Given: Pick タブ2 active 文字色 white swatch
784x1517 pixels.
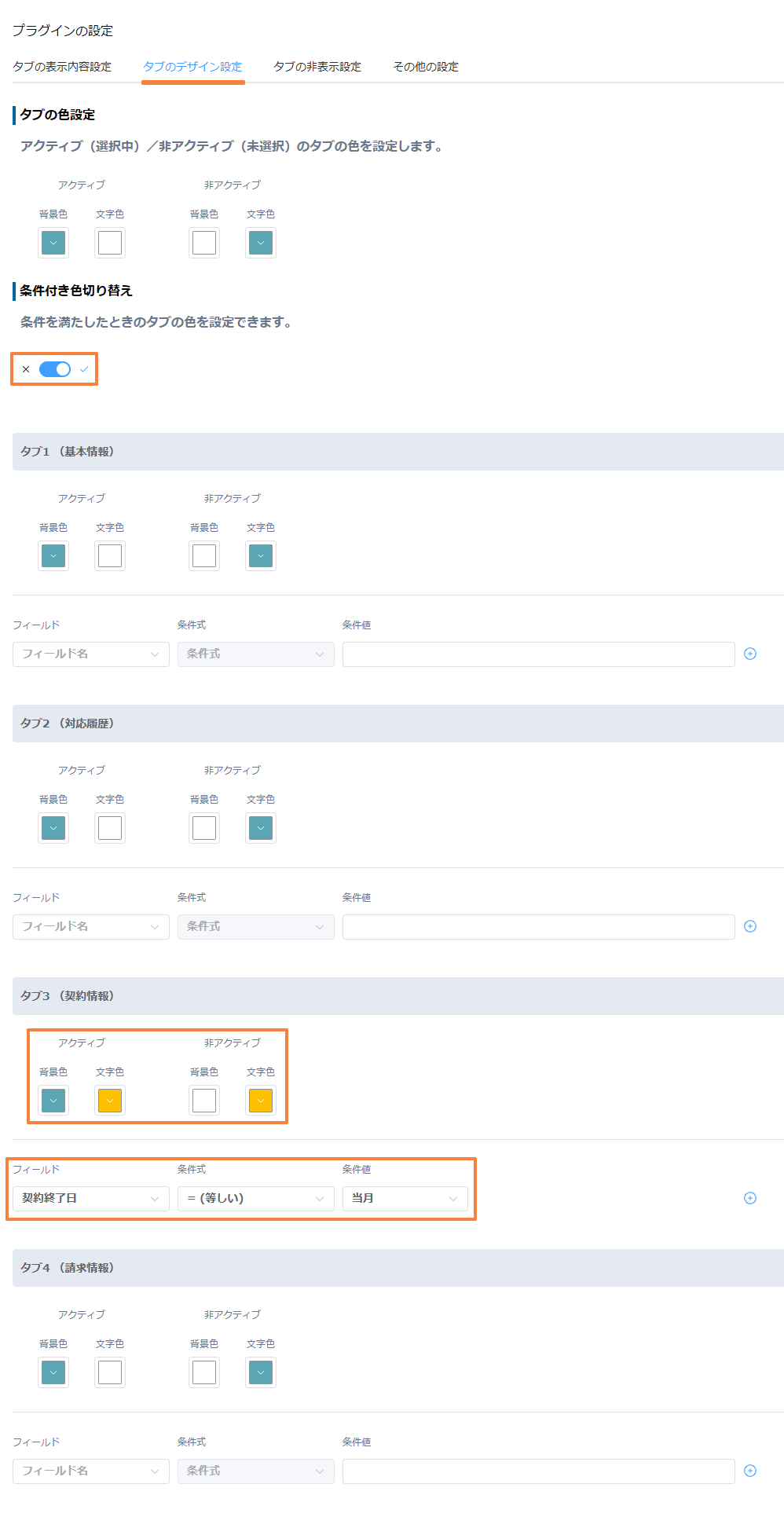Looking at the screenshot, I should click(110, 828).
